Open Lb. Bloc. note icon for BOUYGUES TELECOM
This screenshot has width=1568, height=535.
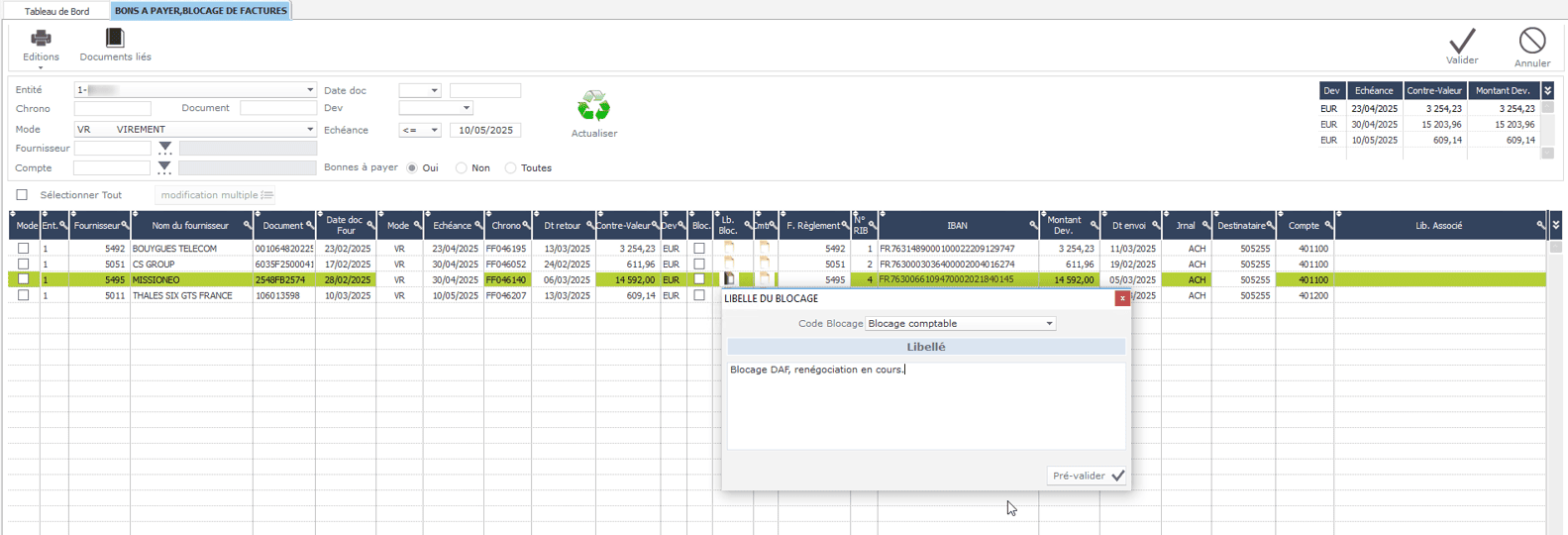pyautogui.click(x=729, y=249)
